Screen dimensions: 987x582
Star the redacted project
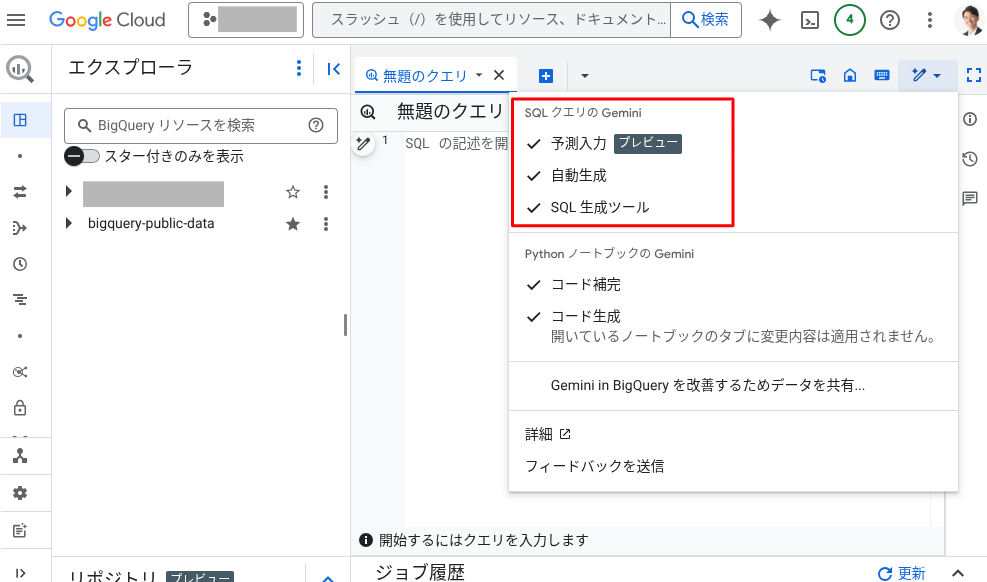[x=293, y=192]
